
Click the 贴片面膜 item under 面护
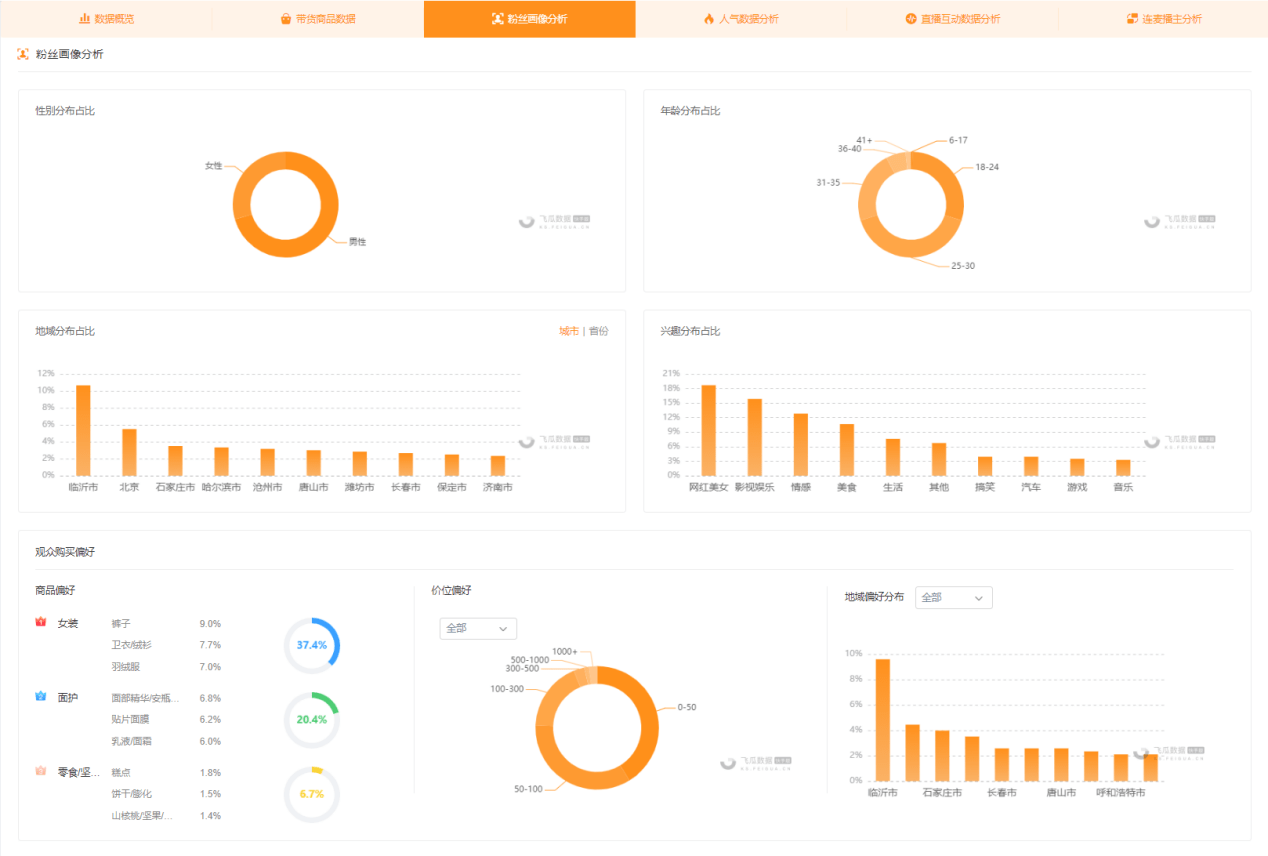coord(131,719)
